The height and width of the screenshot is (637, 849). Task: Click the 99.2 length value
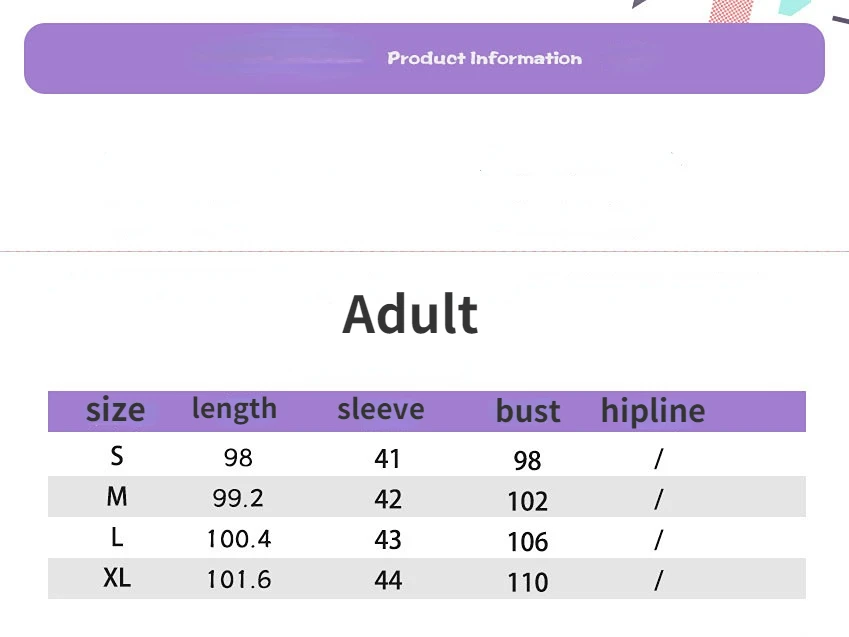tap(238, 498)
